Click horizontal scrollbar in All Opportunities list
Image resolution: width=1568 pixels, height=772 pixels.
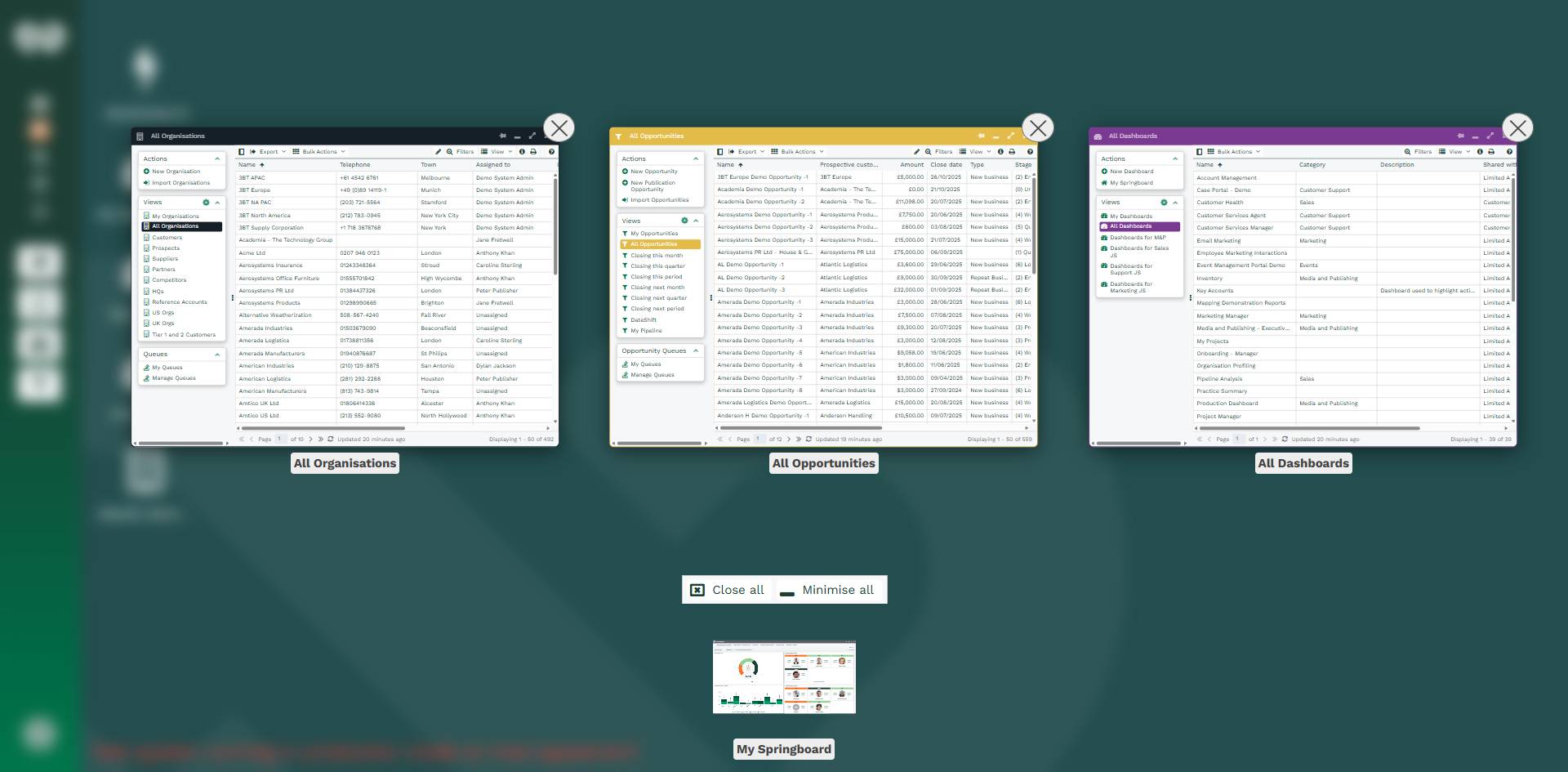point(800,427)
